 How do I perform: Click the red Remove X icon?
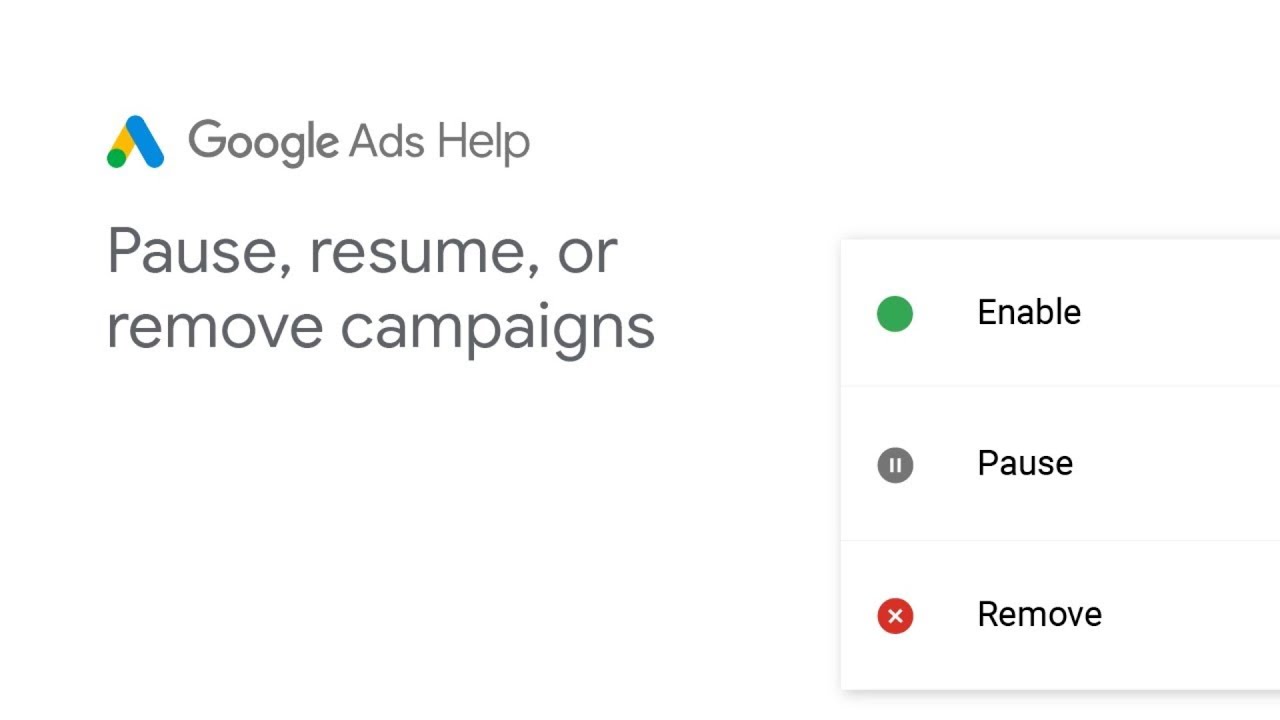coord(895,616)
